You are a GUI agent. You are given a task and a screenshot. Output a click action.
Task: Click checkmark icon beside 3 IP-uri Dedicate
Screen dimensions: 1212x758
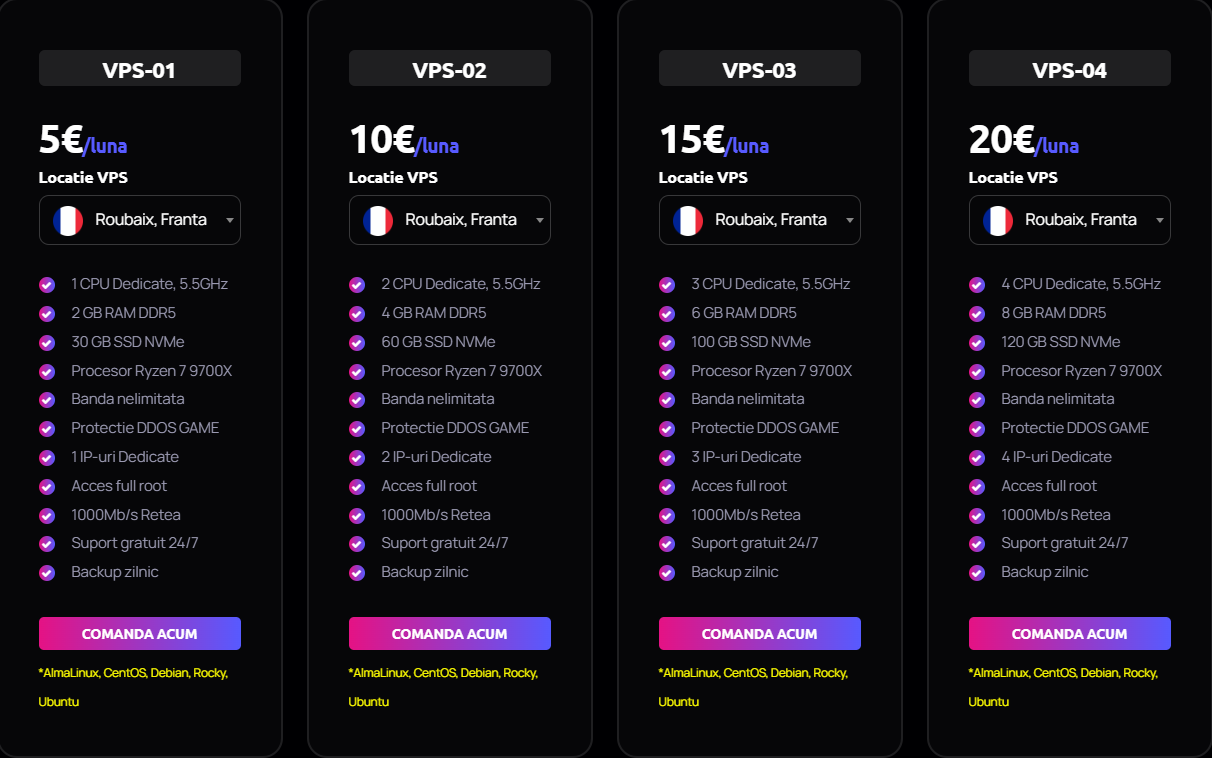[667, 457]
